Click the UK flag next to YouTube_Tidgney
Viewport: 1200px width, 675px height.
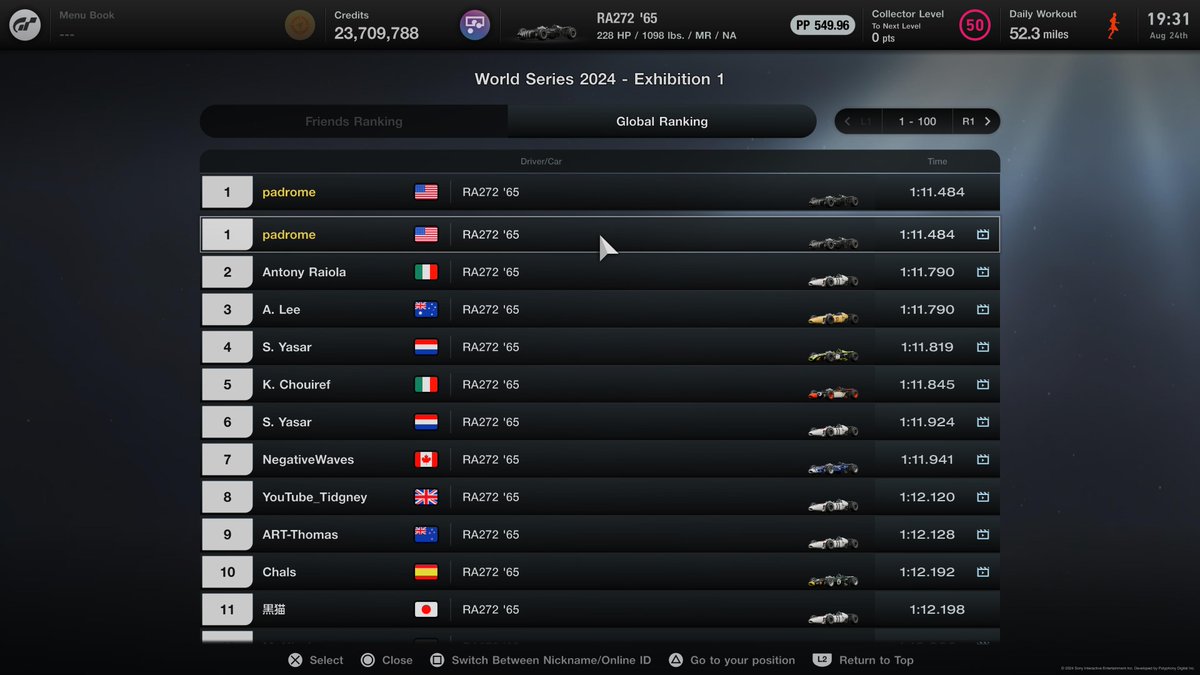click(426, 497)
